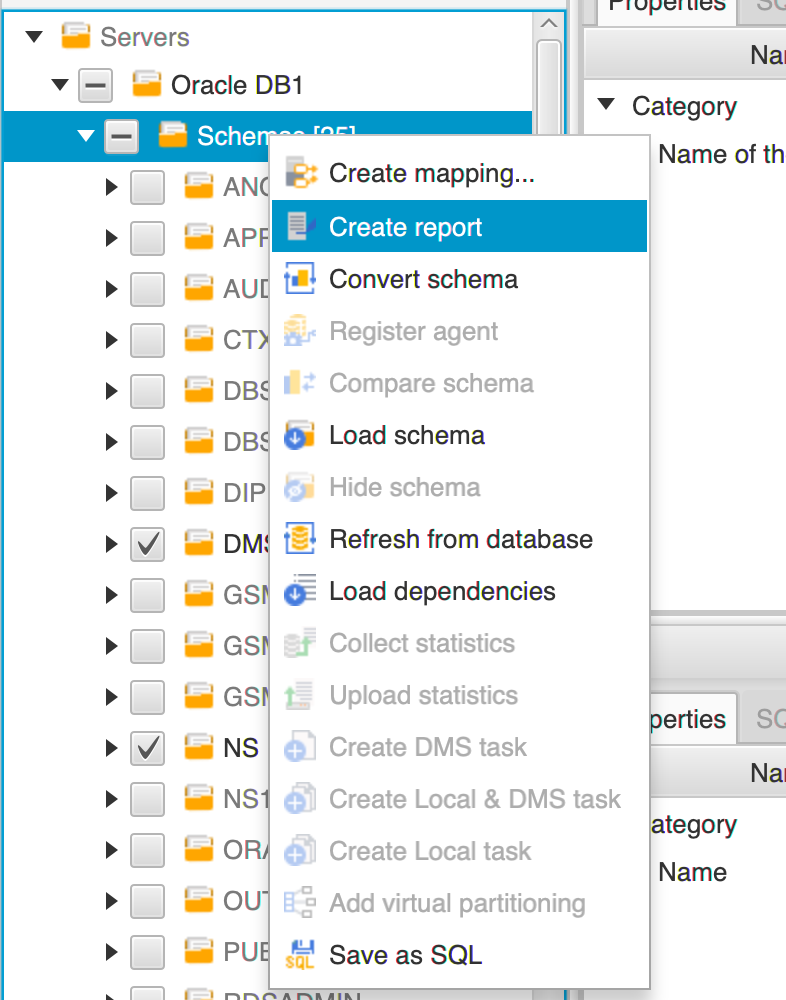Choose Load dependencies menu entry
The width and height of the screenshot is (786, 1000).
[459, 591]
